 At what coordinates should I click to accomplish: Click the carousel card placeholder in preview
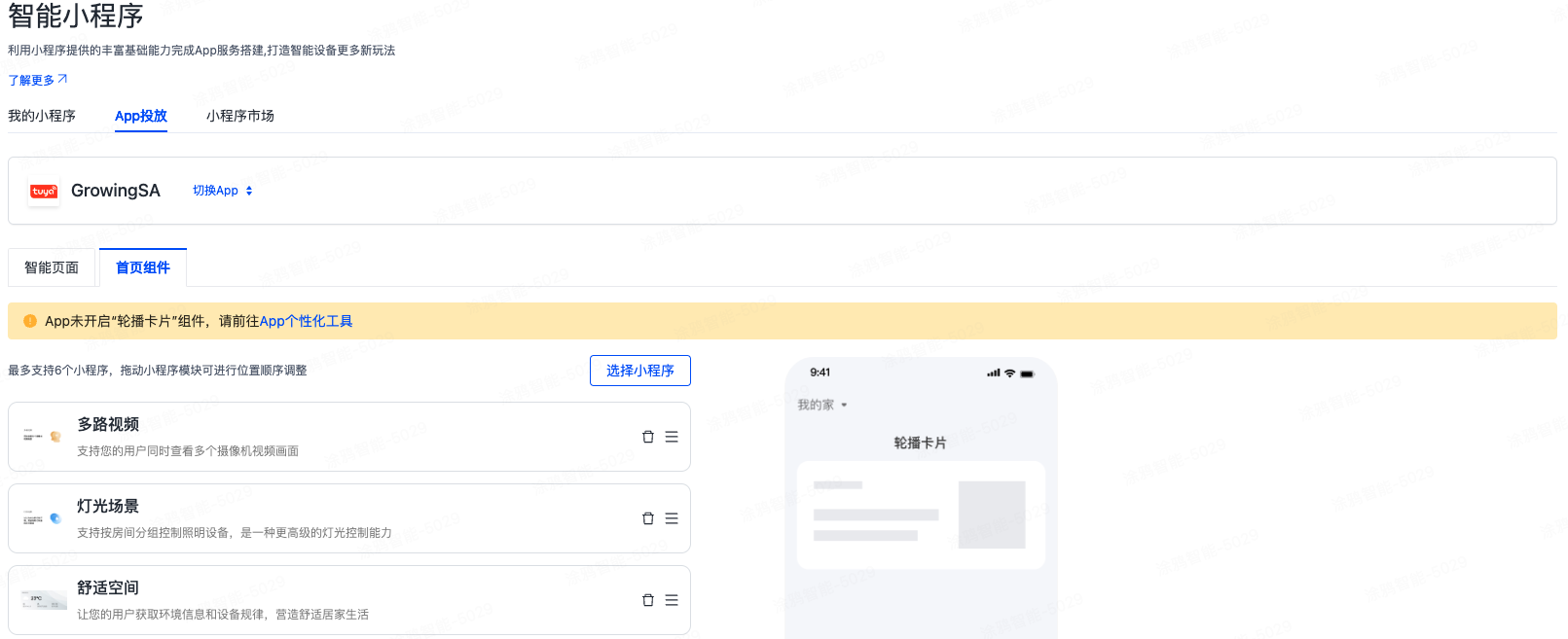[x=921, y=515]
